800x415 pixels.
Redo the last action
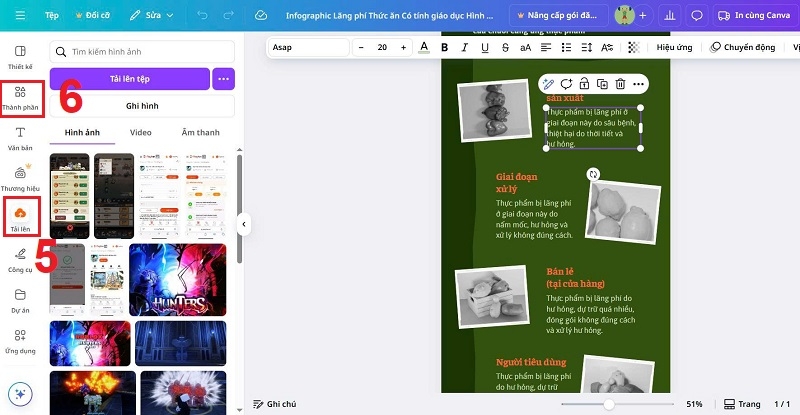click(x=228, y=15)
